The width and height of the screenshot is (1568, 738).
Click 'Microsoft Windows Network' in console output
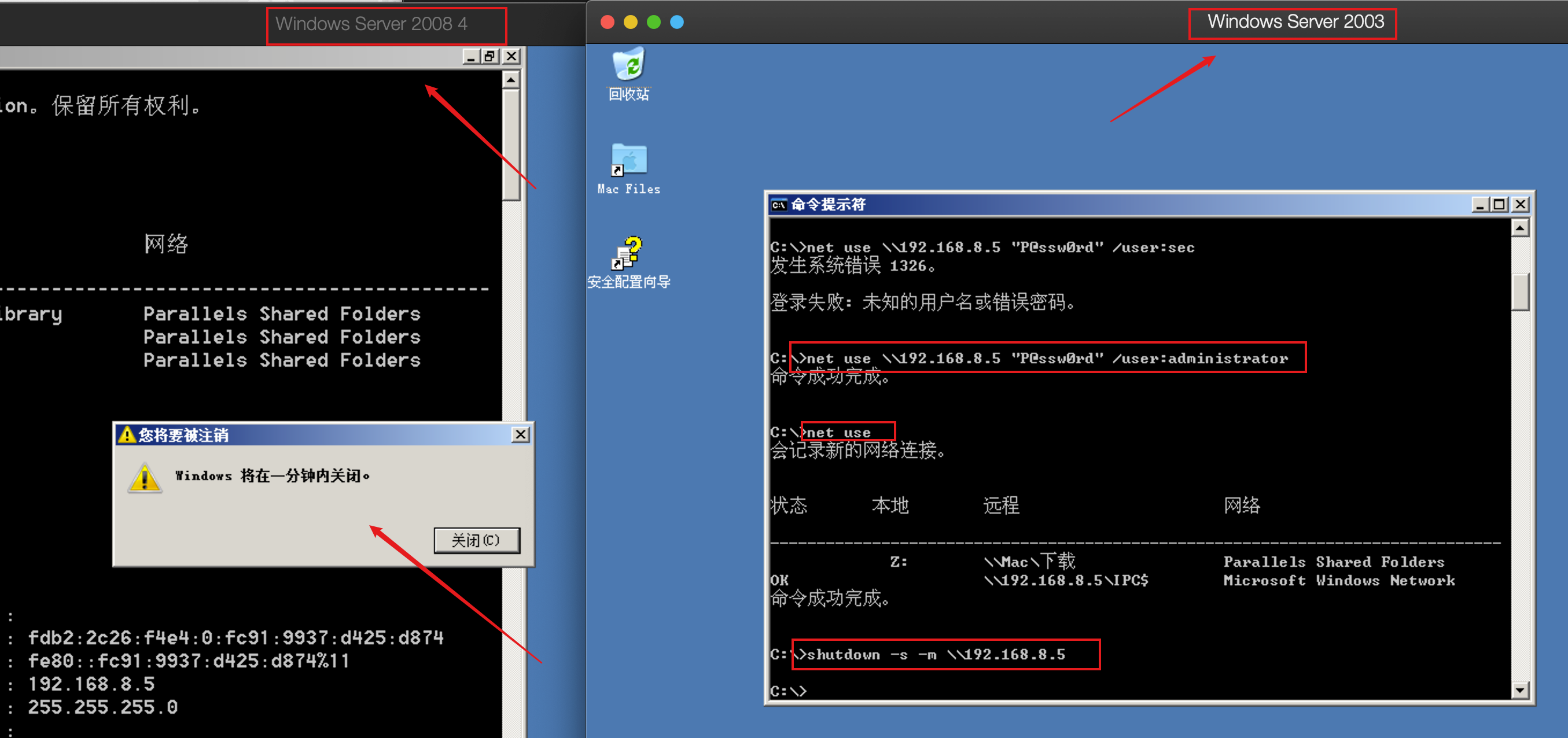pyautogui.click(x=1339, y=581)
